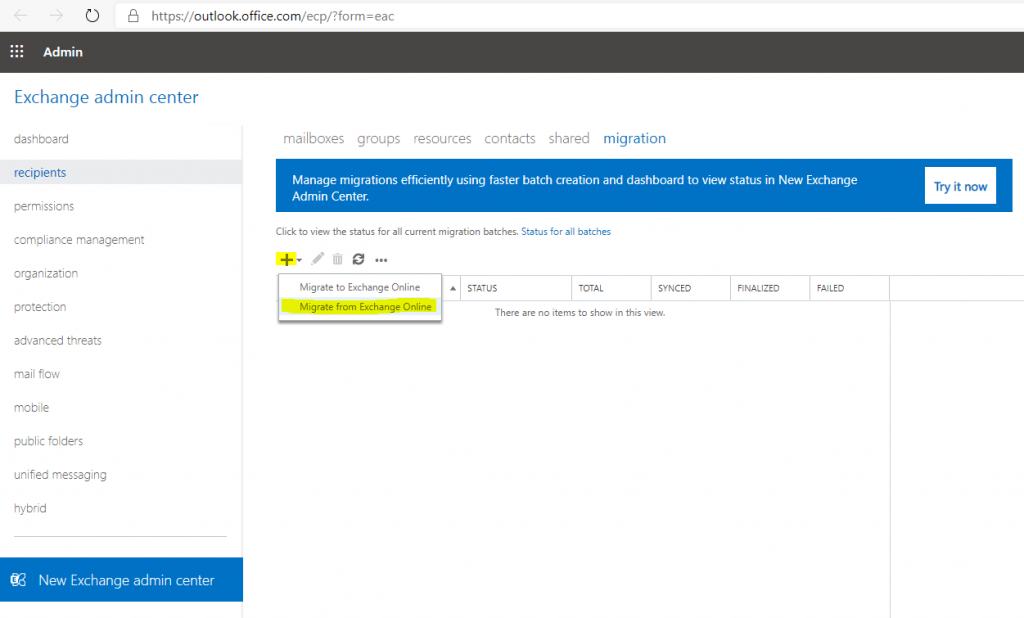Viewport: 1024px width, 618px height.
Task: Go to dashboard in the sidebar
Action: (41, 139)
